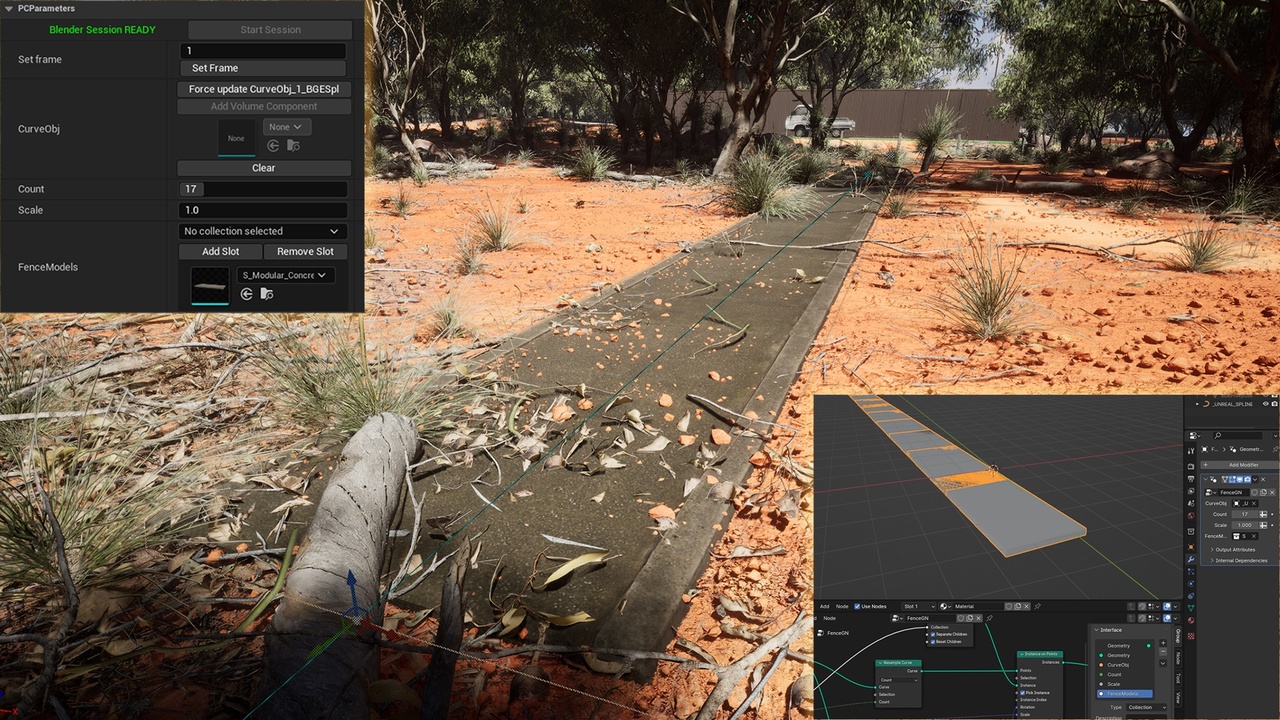1280x720 pixels.
Task: Unlink FenceGN node group with X icon
Action: 979,618
